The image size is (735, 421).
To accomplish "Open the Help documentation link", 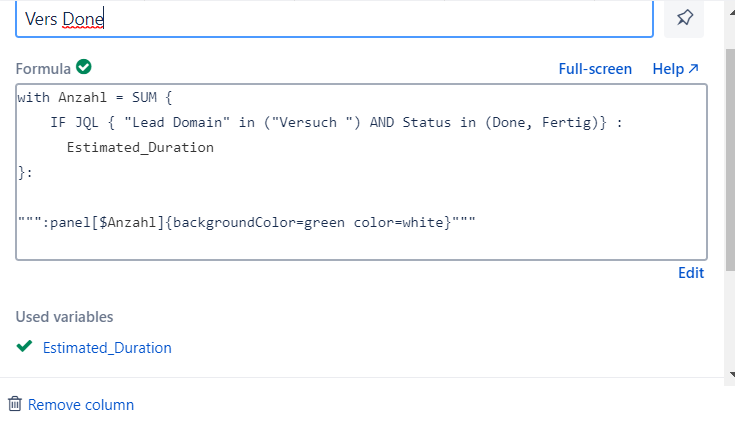I will pos(667,69).
